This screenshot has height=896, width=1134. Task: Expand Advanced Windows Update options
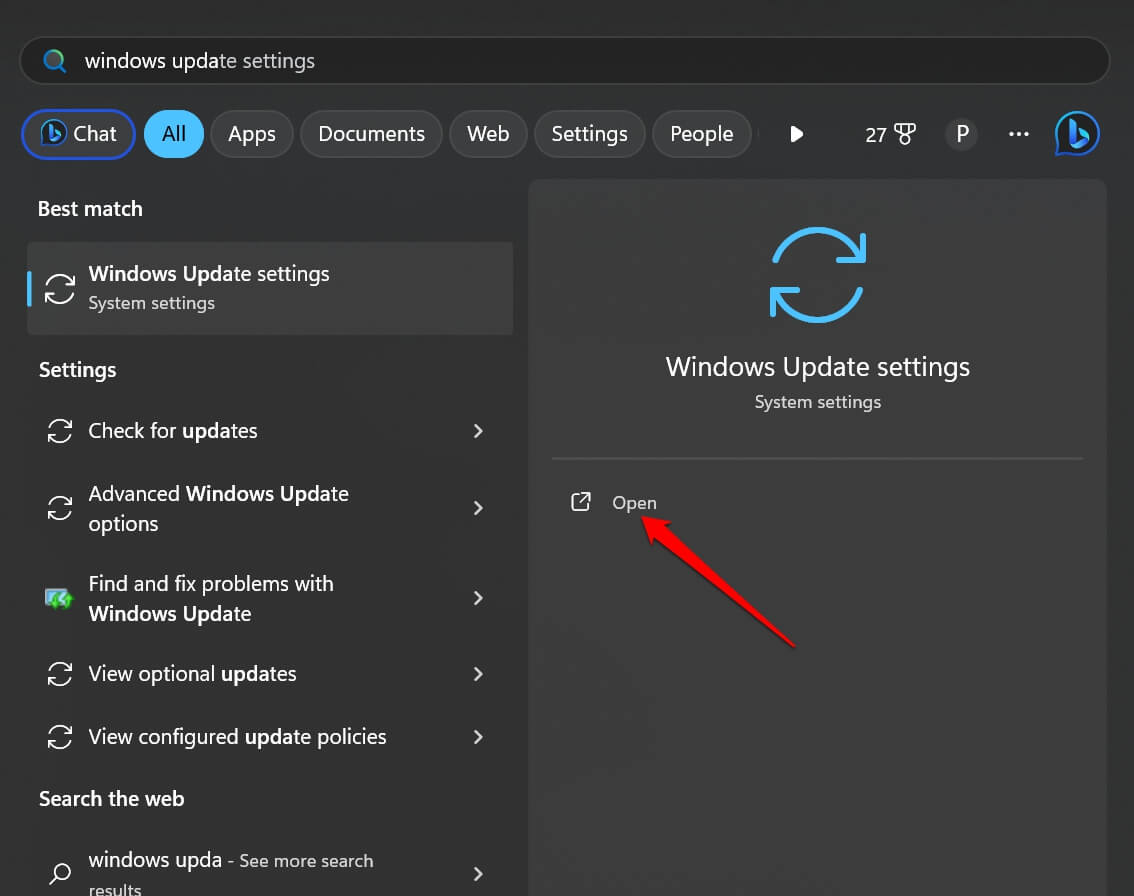tap(478, 508)
